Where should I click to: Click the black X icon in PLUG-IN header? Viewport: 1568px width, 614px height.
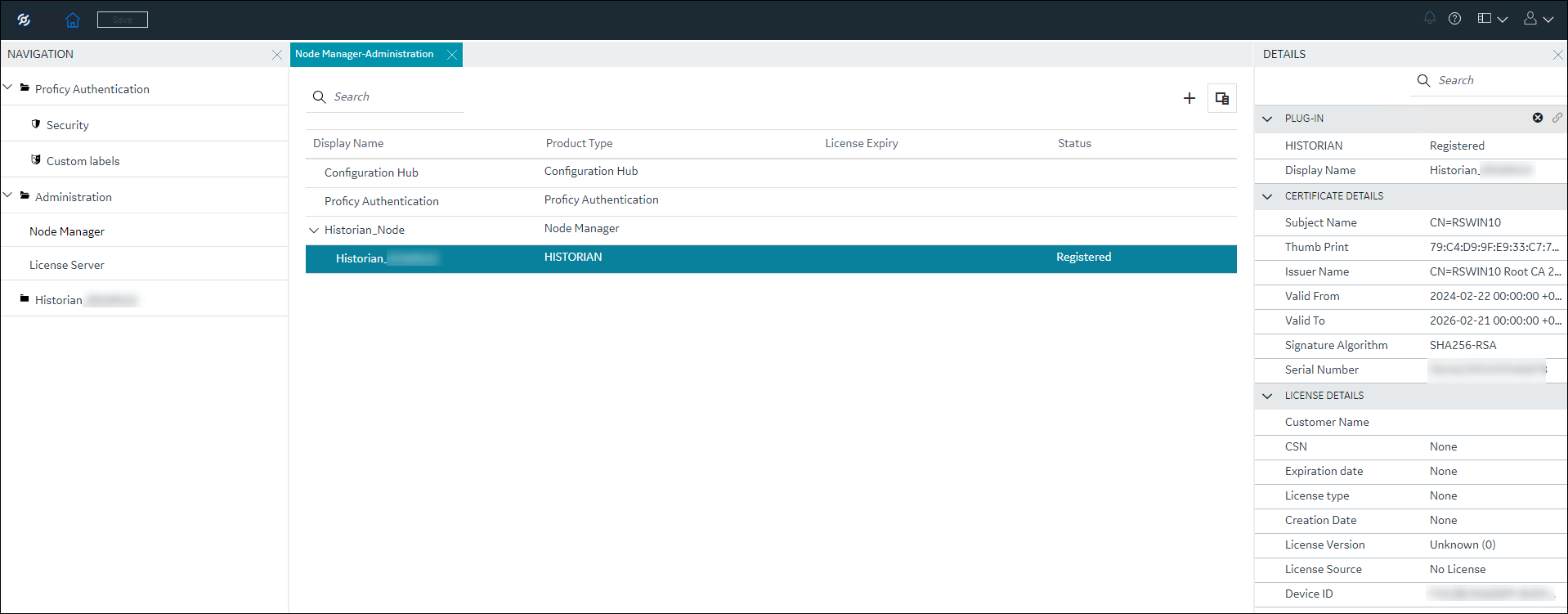coord(1538,118)
